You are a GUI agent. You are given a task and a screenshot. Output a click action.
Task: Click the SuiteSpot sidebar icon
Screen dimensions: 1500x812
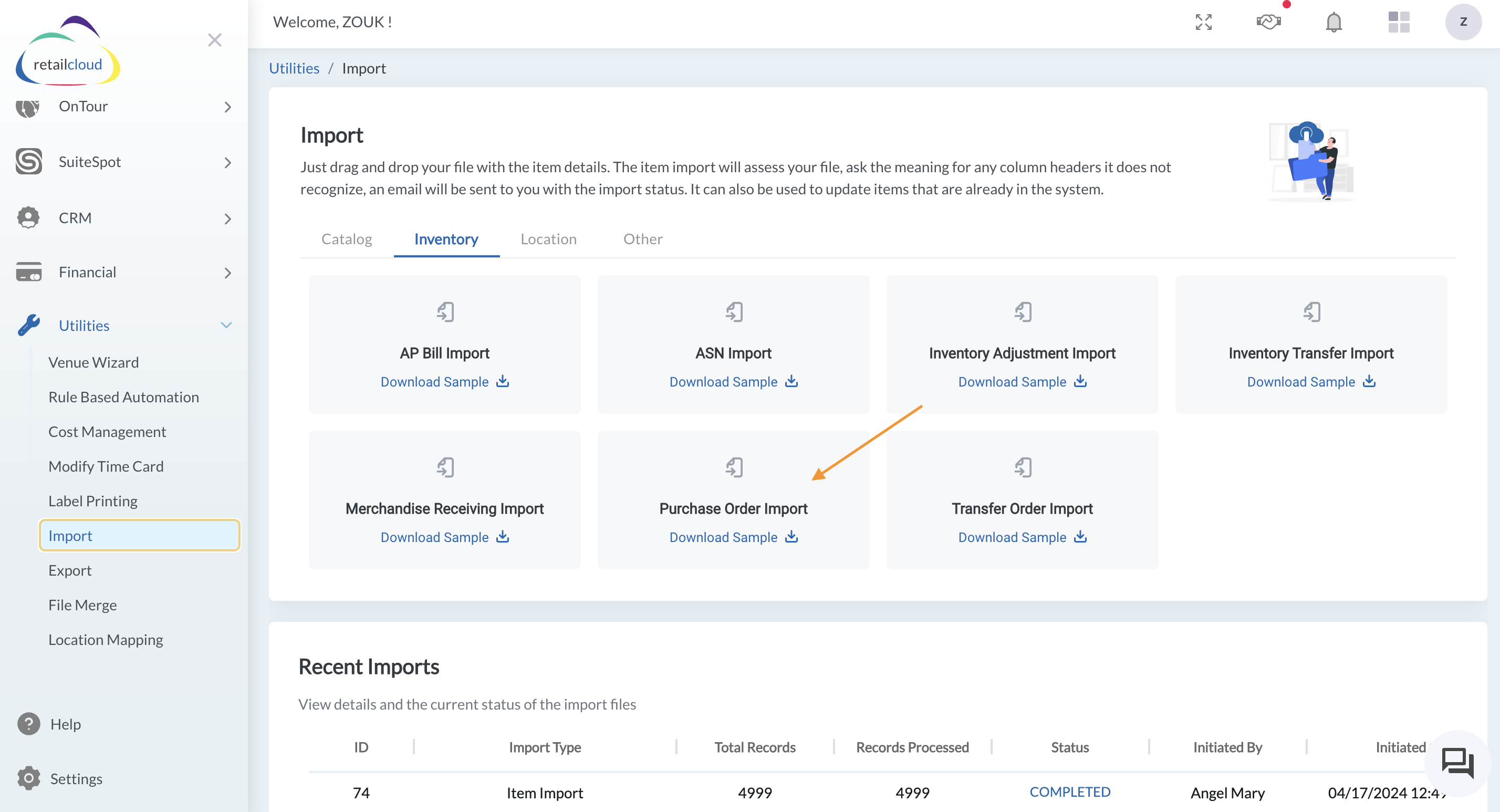[28, 161]
